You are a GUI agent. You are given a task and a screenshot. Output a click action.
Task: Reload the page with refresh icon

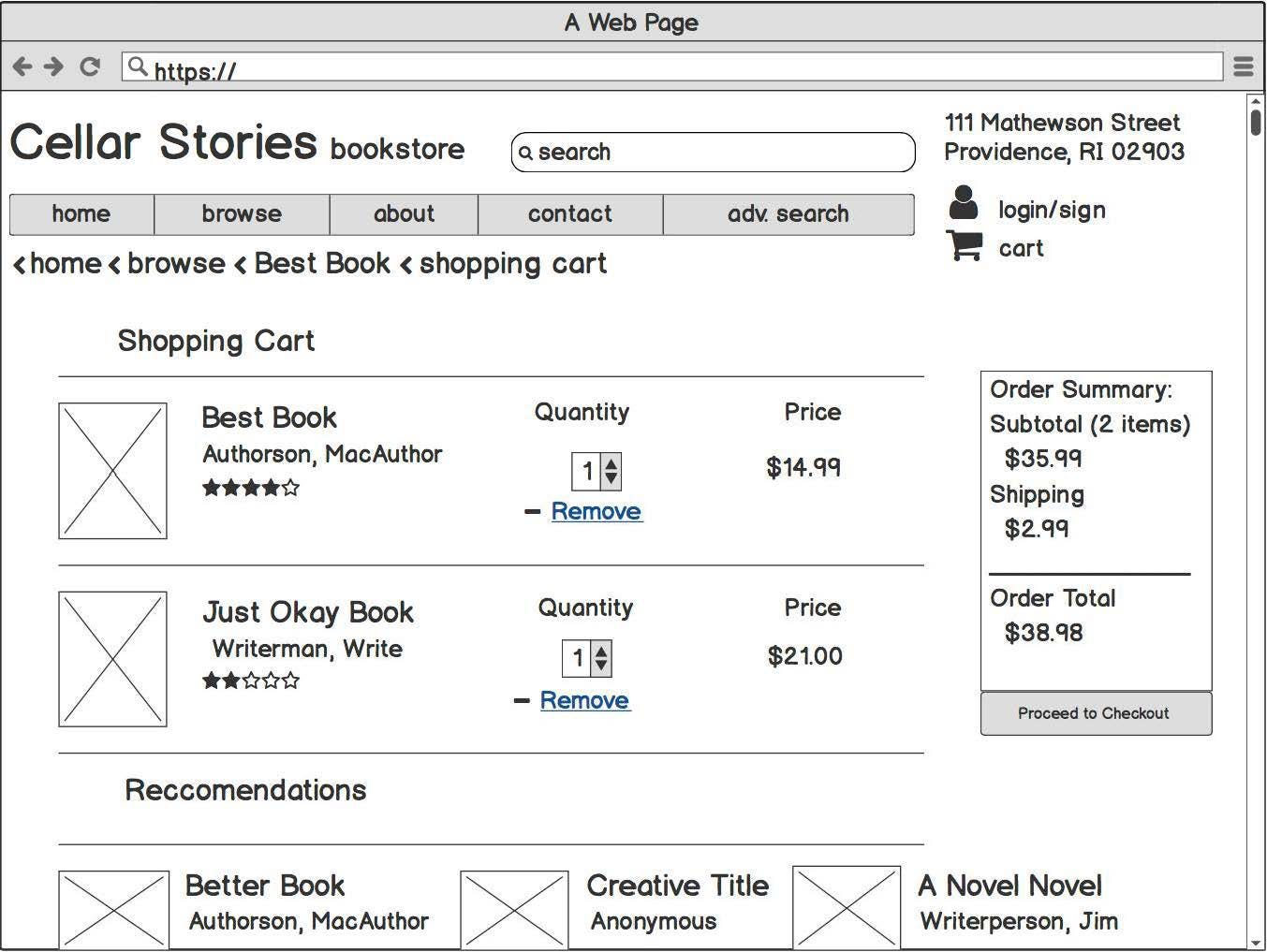point(90,66)
